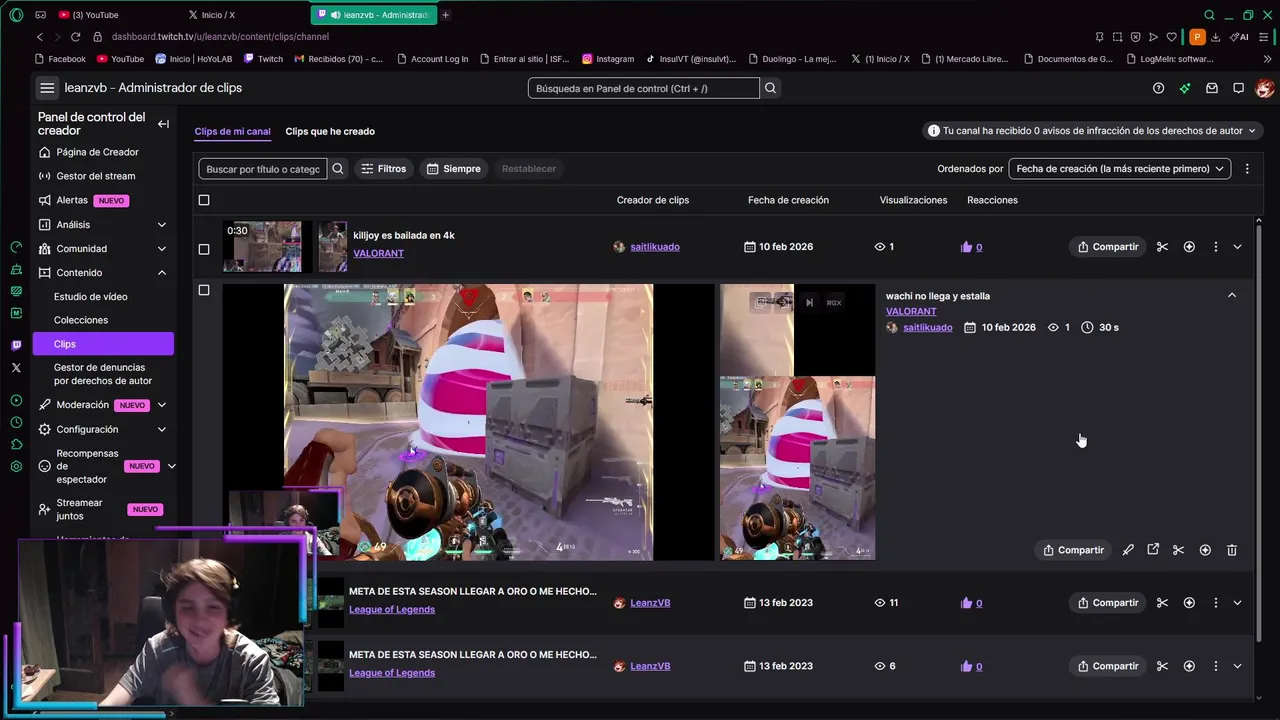
Task: Open Alertas in sidebar
Action: click(72, 200)
